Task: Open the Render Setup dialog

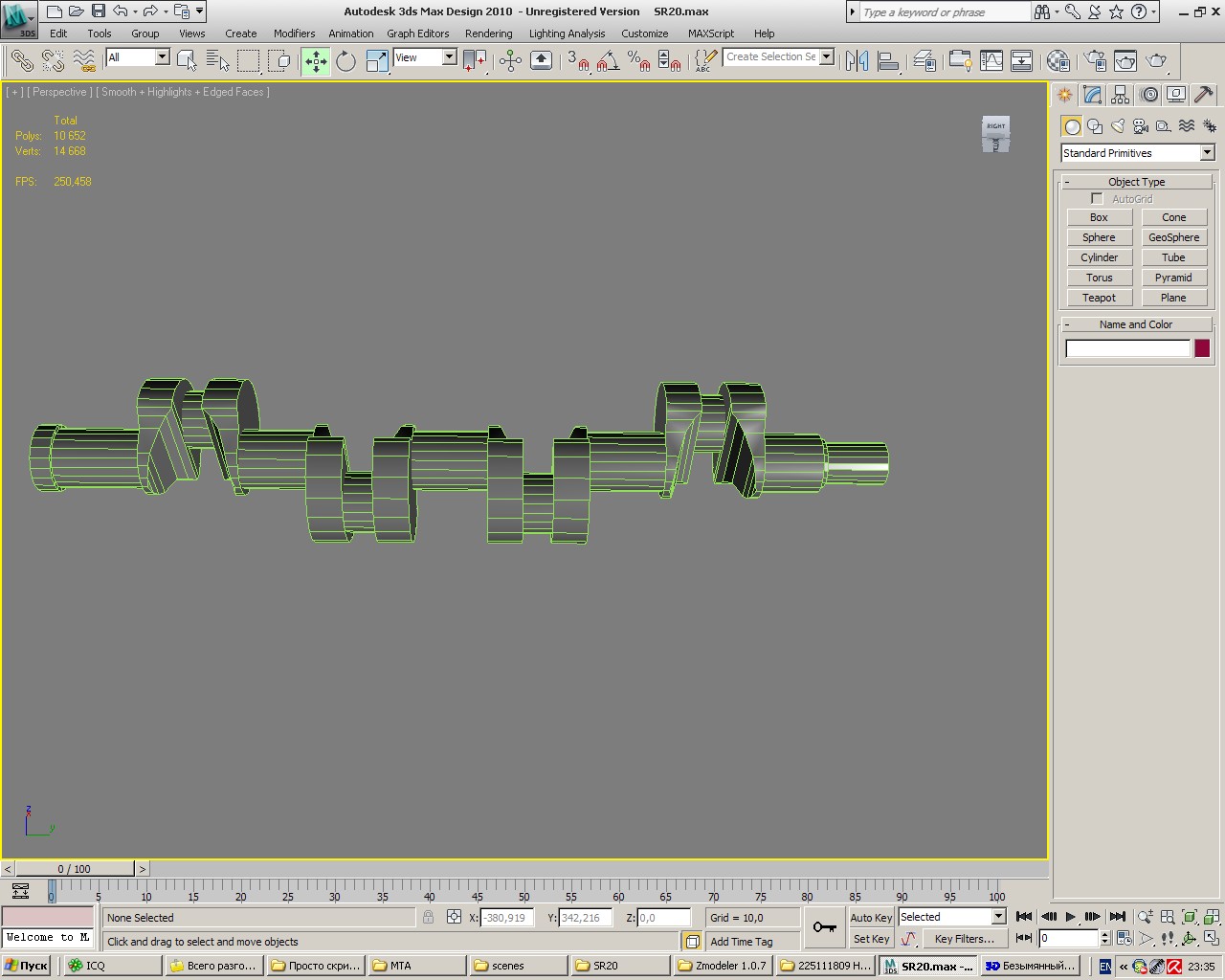Action: pyautogui.click(x=1095, y=61)
